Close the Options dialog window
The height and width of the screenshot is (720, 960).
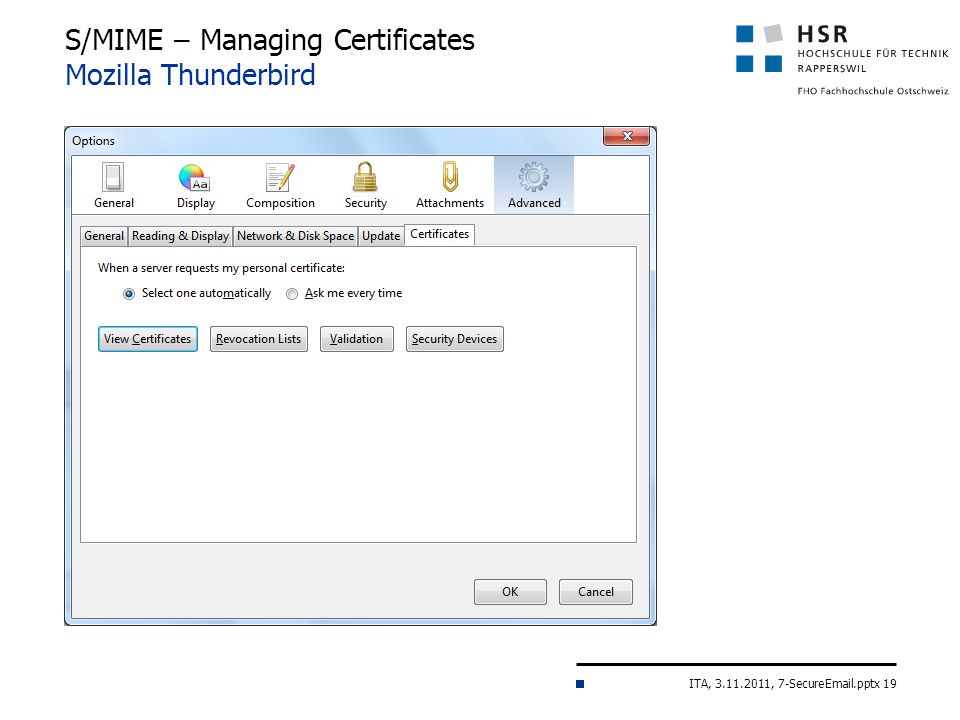[x=626, y=136]
